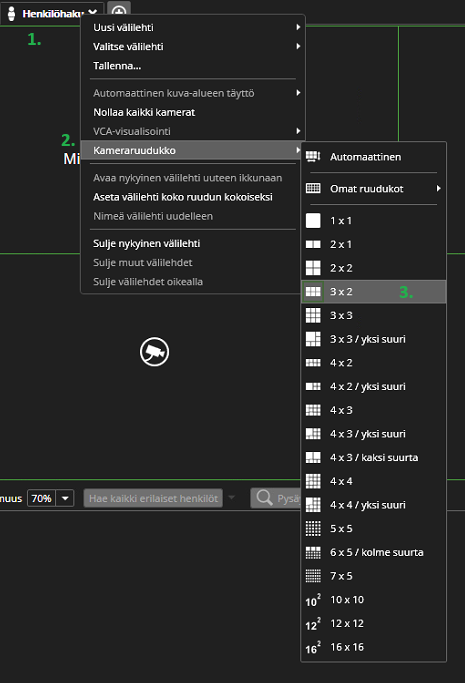Image resolution: width=465 pixels, height=683 pixels.
Task: Expand the Valitse välilehti submenu
Action: [298, 46]
